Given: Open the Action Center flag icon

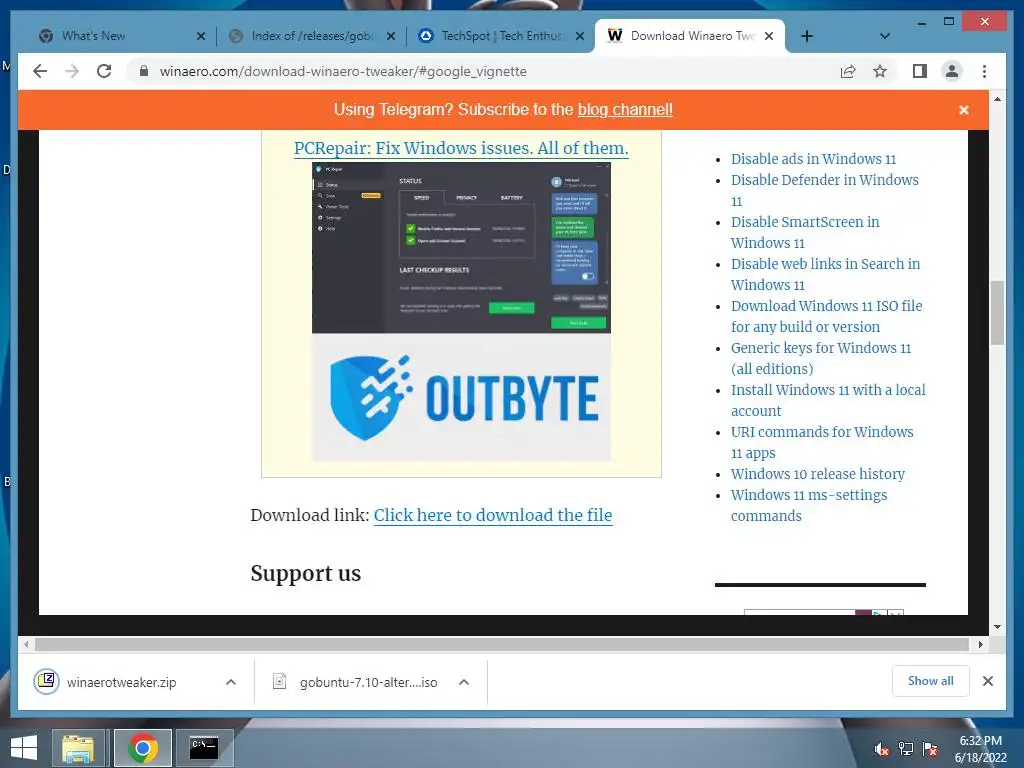Looking at the screenshot, I should pyautogui.click(x=930, y=749).
